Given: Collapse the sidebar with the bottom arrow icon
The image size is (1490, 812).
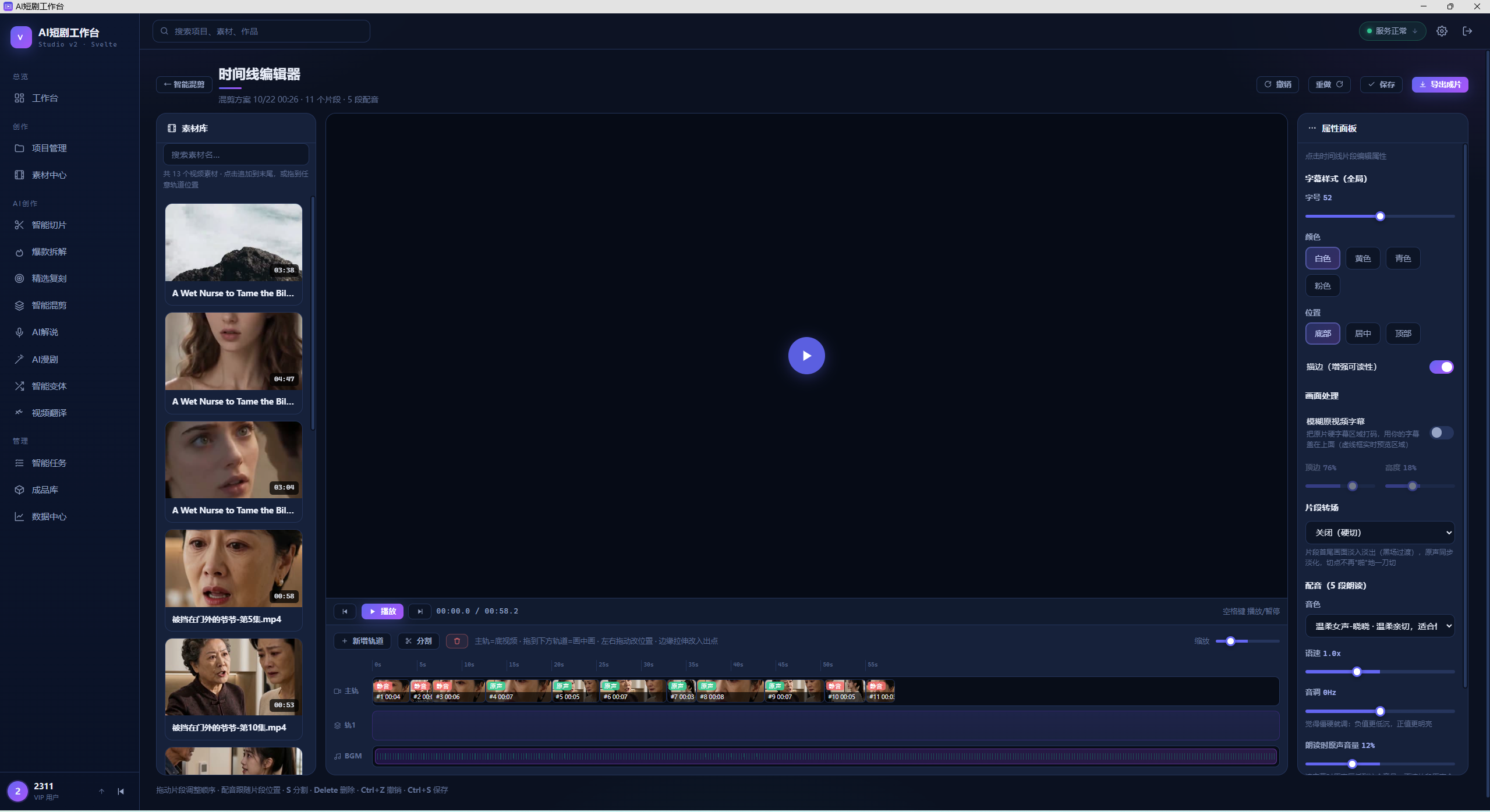Looking at the screenshot, I should click(121, 792).
